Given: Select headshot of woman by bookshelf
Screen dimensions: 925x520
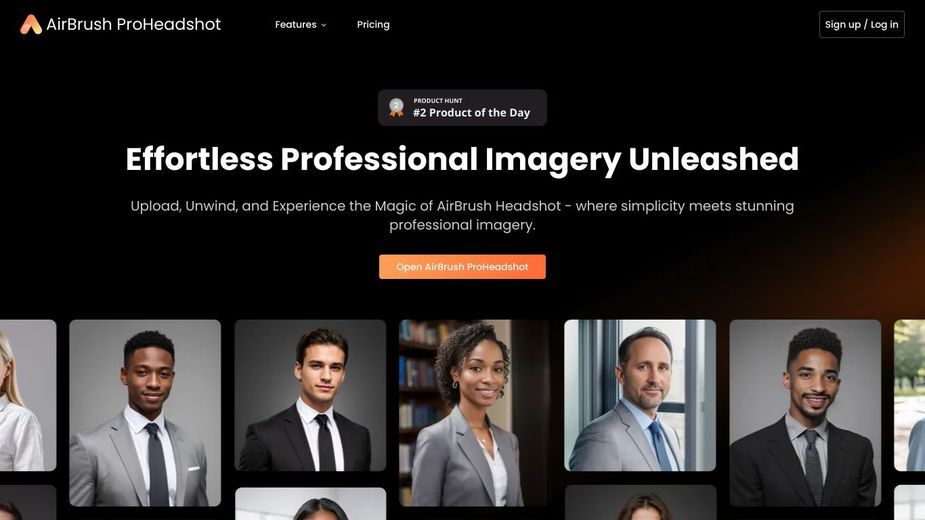Looking at the screenshot, I should pyautogui.click(x=475, y=413).
